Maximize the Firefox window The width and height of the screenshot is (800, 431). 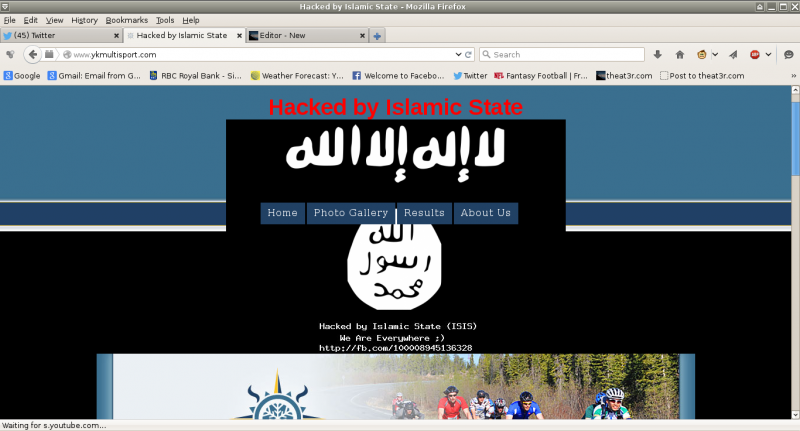pos(783,7)
